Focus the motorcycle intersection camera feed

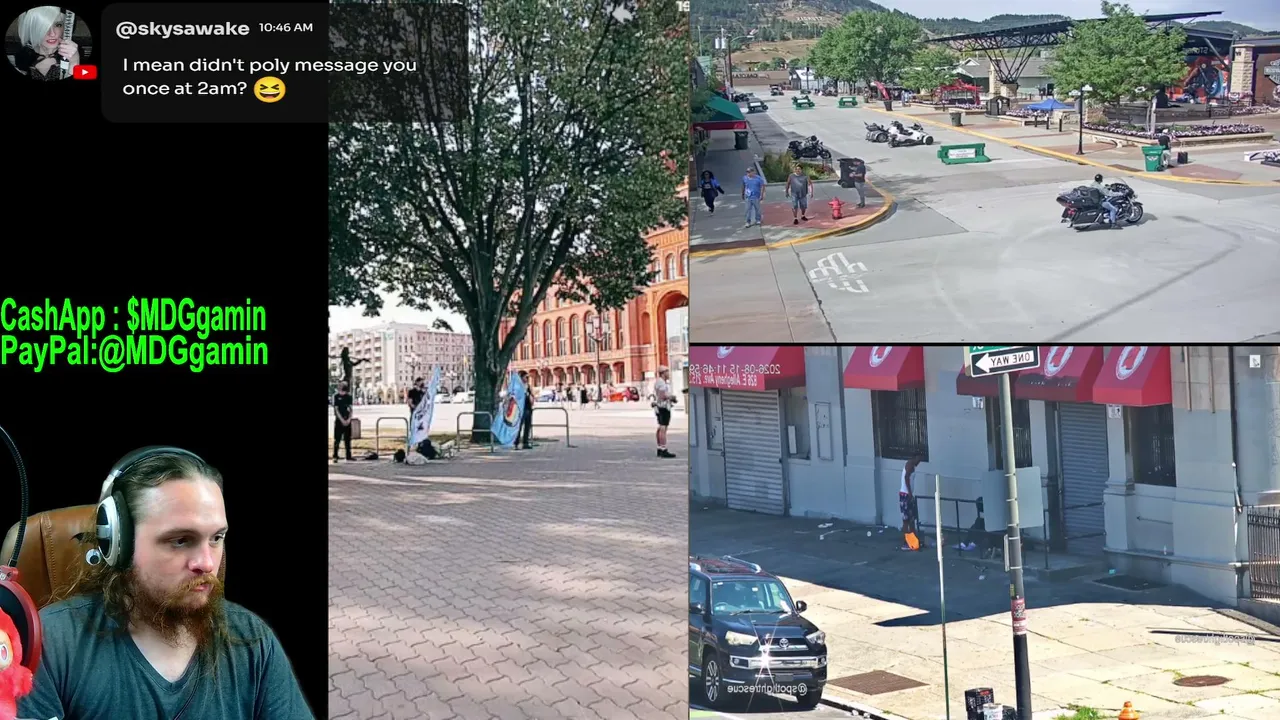coord(985,171)
